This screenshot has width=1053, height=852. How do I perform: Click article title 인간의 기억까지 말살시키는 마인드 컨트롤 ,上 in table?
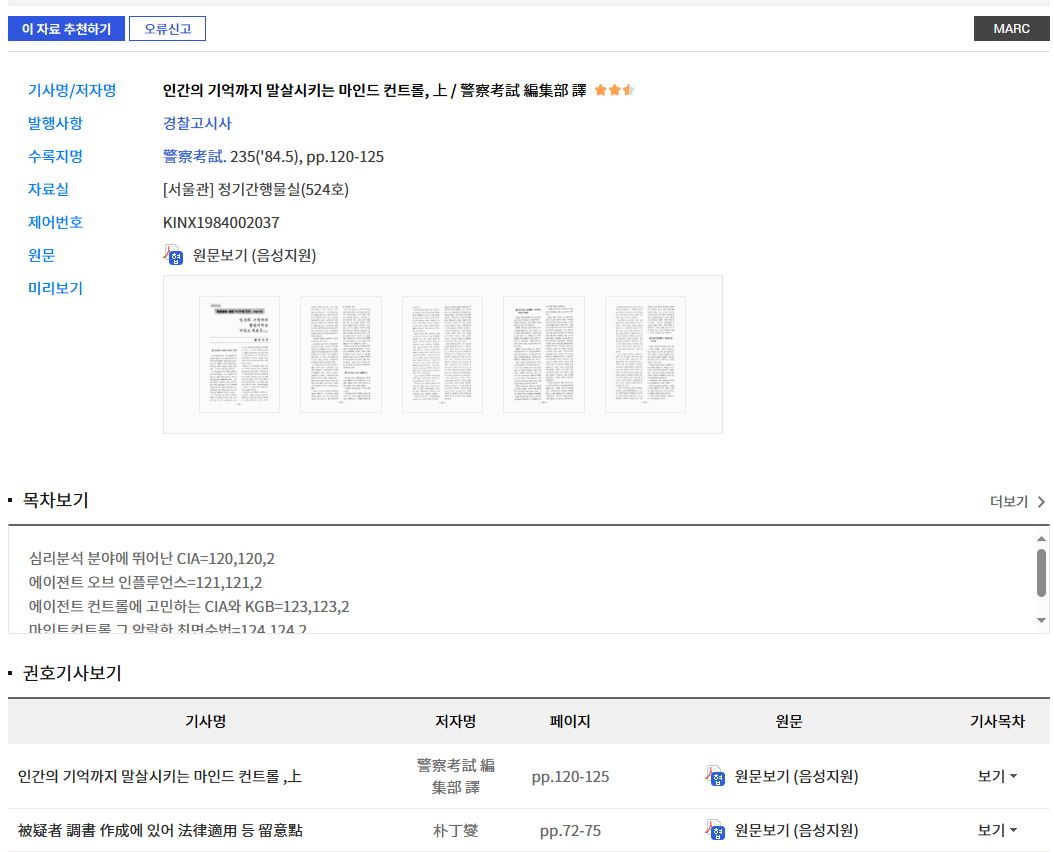click(160, 776)
